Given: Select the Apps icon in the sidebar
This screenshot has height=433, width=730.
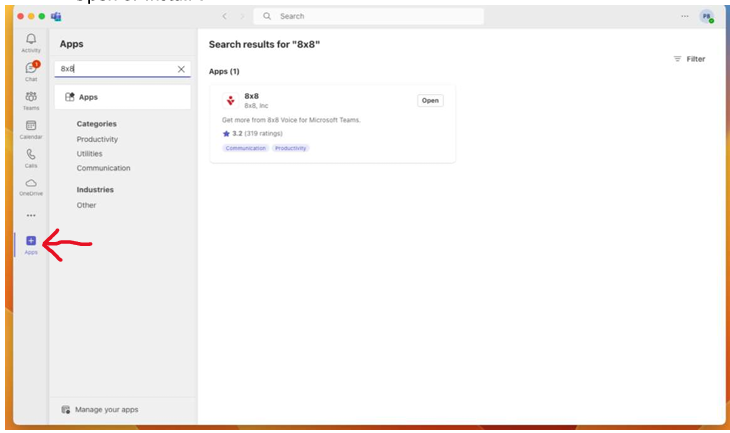Looking at the screenshot, I should coord(31,244).
